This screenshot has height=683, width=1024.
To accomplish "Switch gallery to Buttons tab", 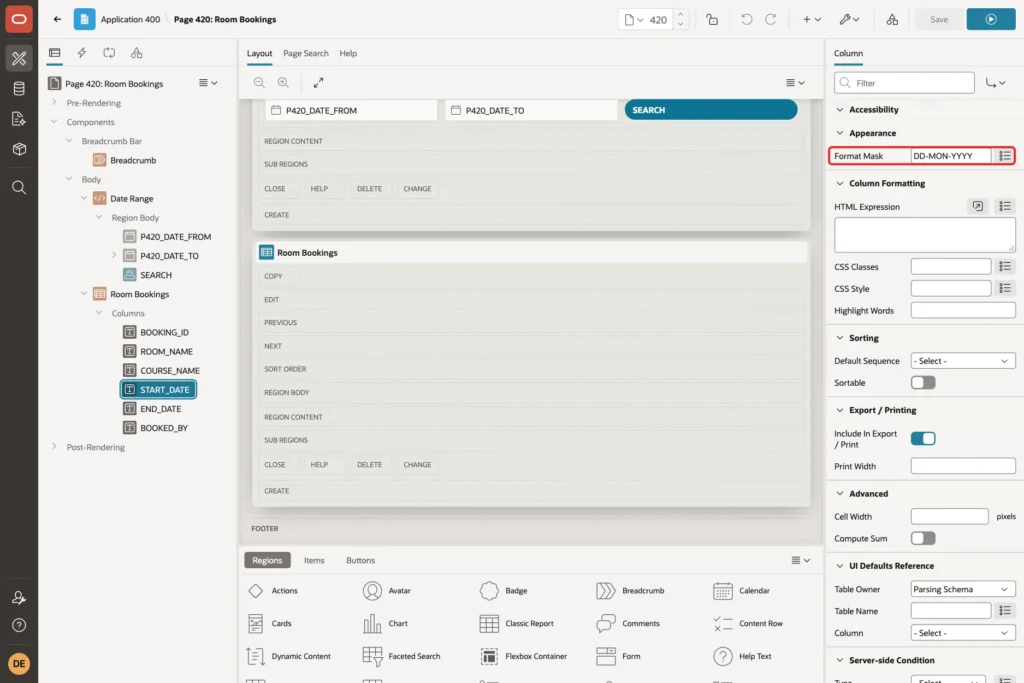I will click(x=360, y=560).
